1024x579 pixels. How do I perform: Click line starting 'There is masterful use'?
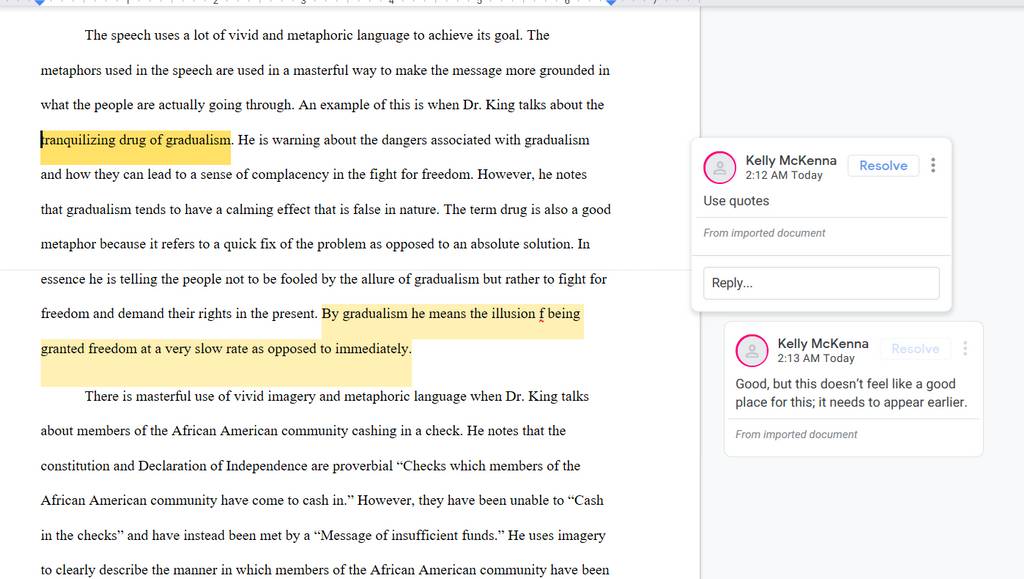coord(336,396)
